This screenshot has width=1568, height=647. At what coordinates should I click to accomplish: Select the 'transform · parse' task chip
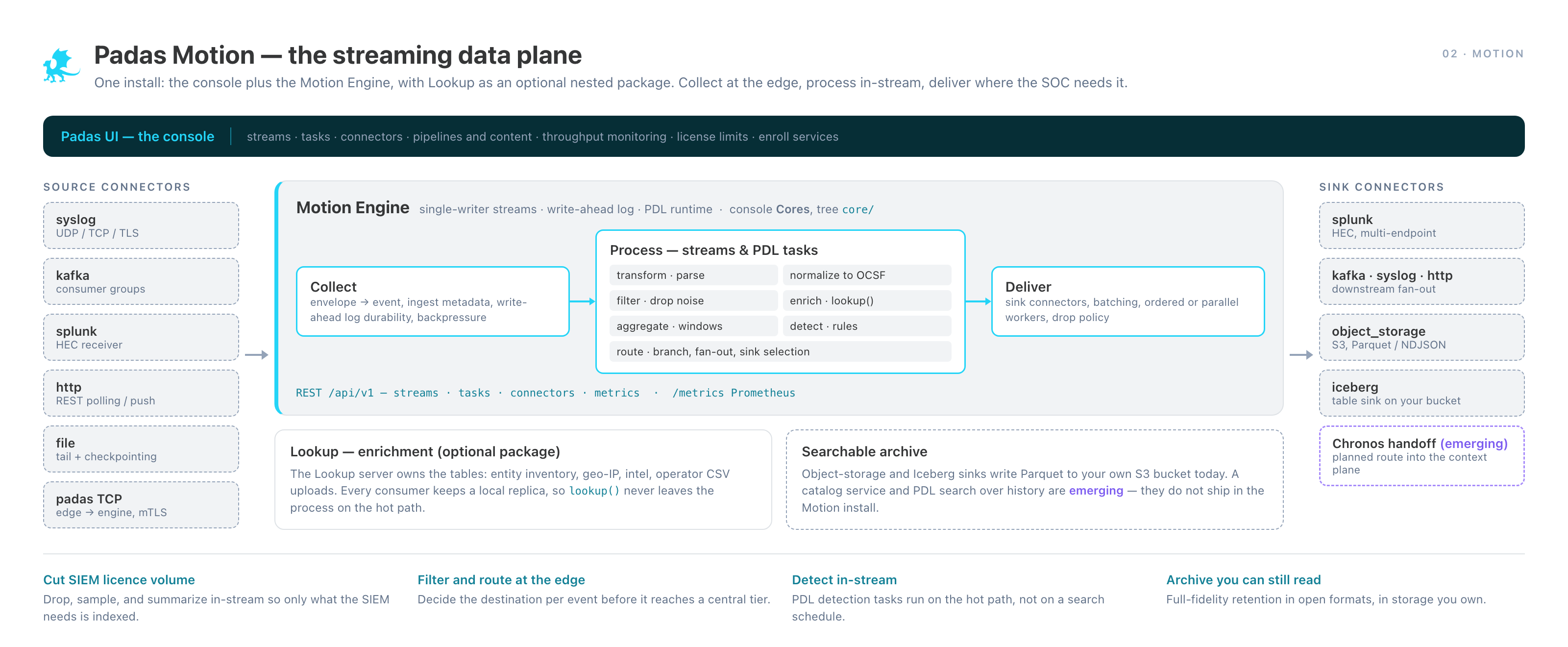point(693,275)
